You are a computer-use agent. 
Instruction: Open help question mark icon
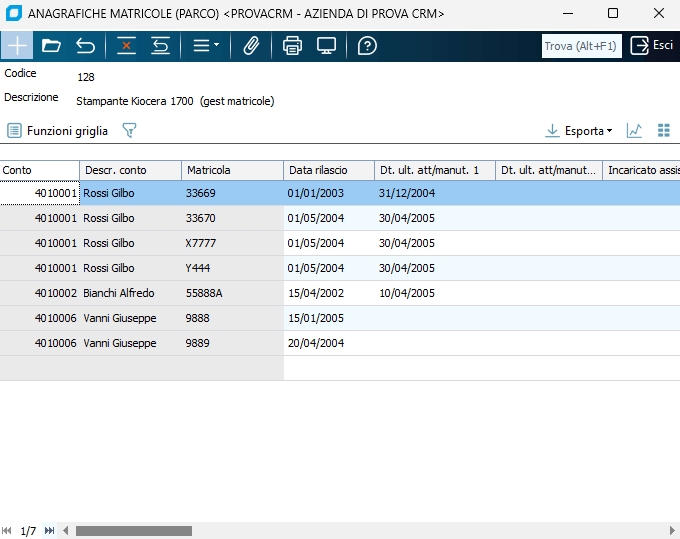pyautogui.click(x=367, y=46)
